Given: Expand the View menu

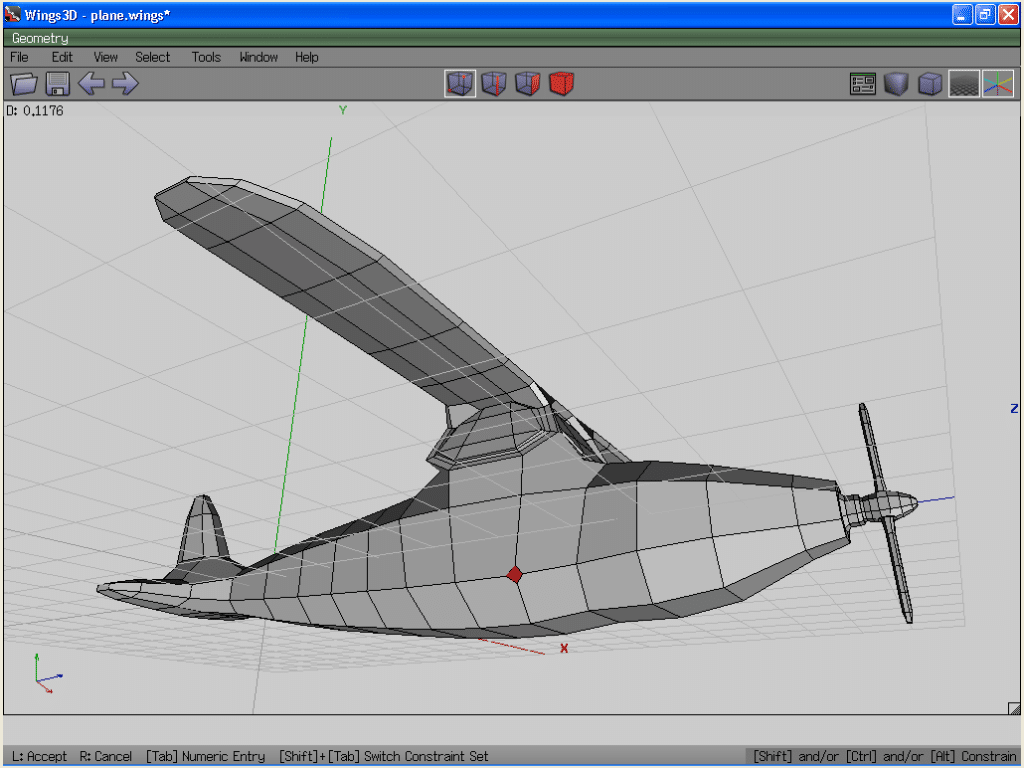Looking at the screenshot, I should (105, 57).
